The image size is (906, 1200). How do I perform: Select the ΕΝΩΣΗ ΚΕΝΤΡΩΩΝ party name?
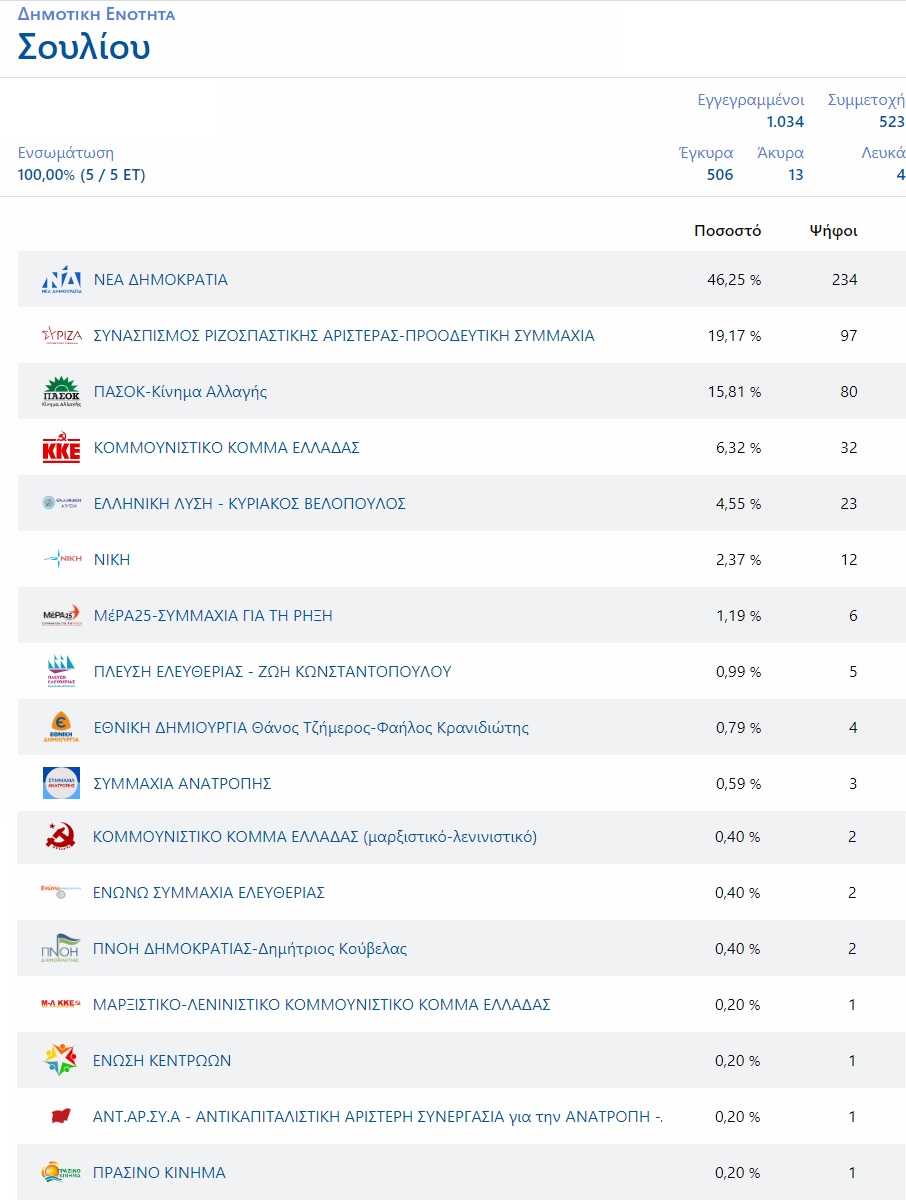[x=162, y=1060]
